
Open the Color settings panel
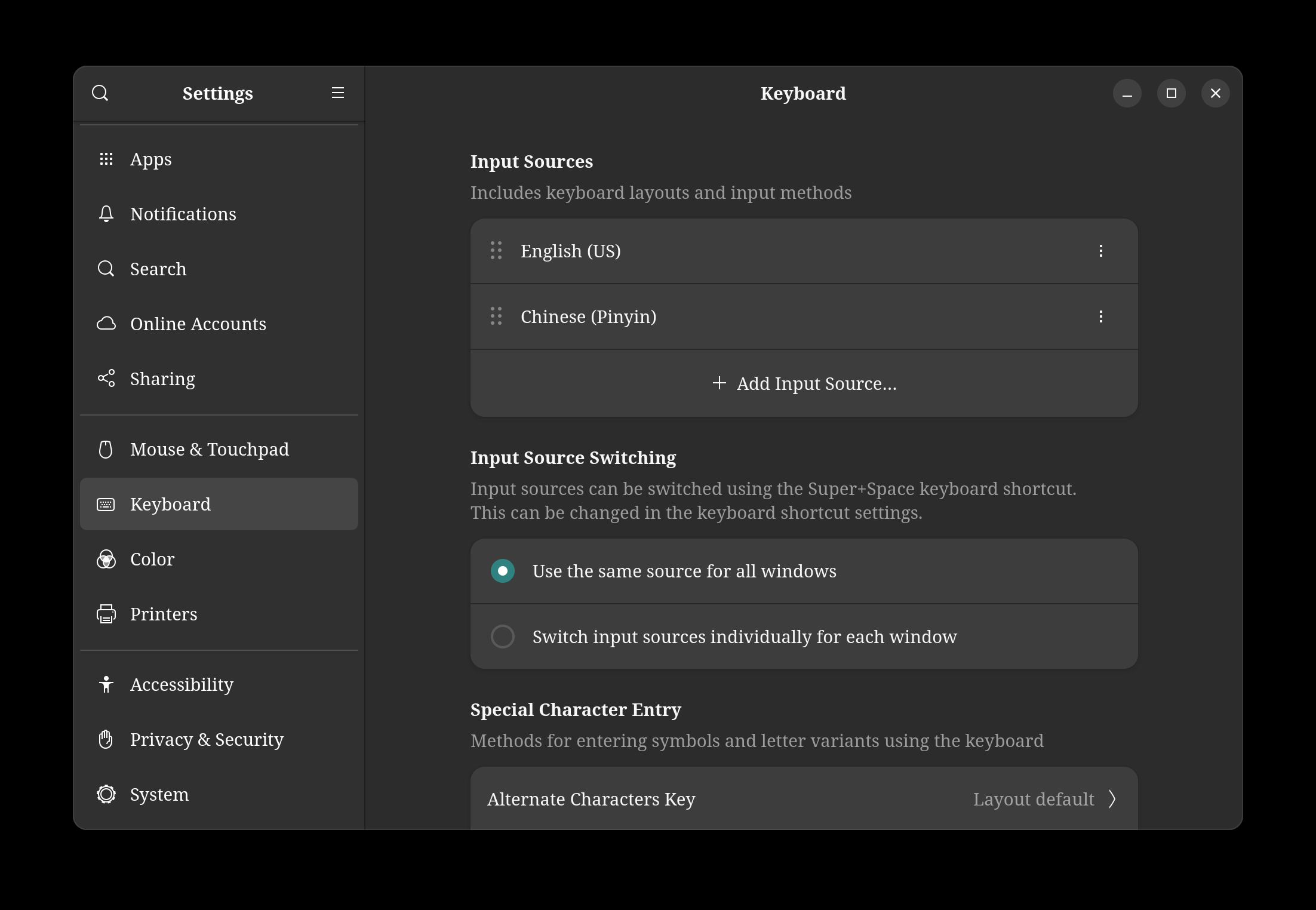[x=152, y=559]
